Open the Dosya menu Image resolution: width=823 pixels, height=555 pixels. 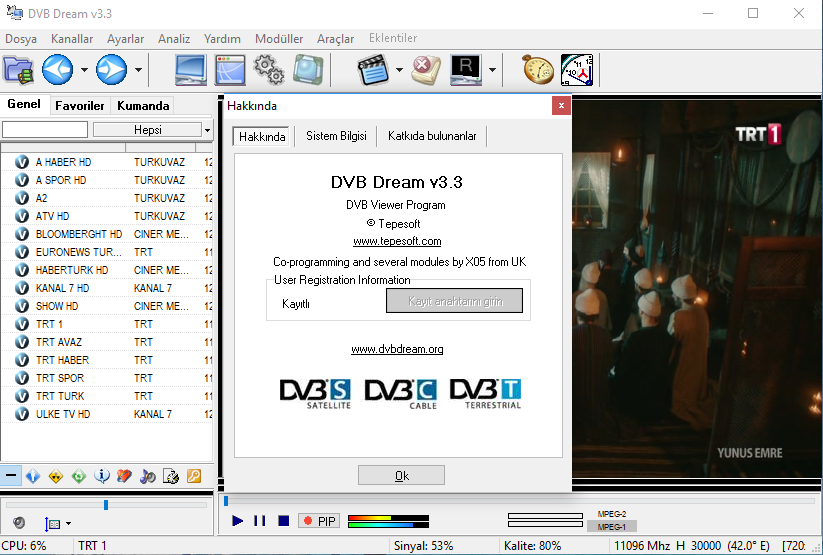coord(21,39)
